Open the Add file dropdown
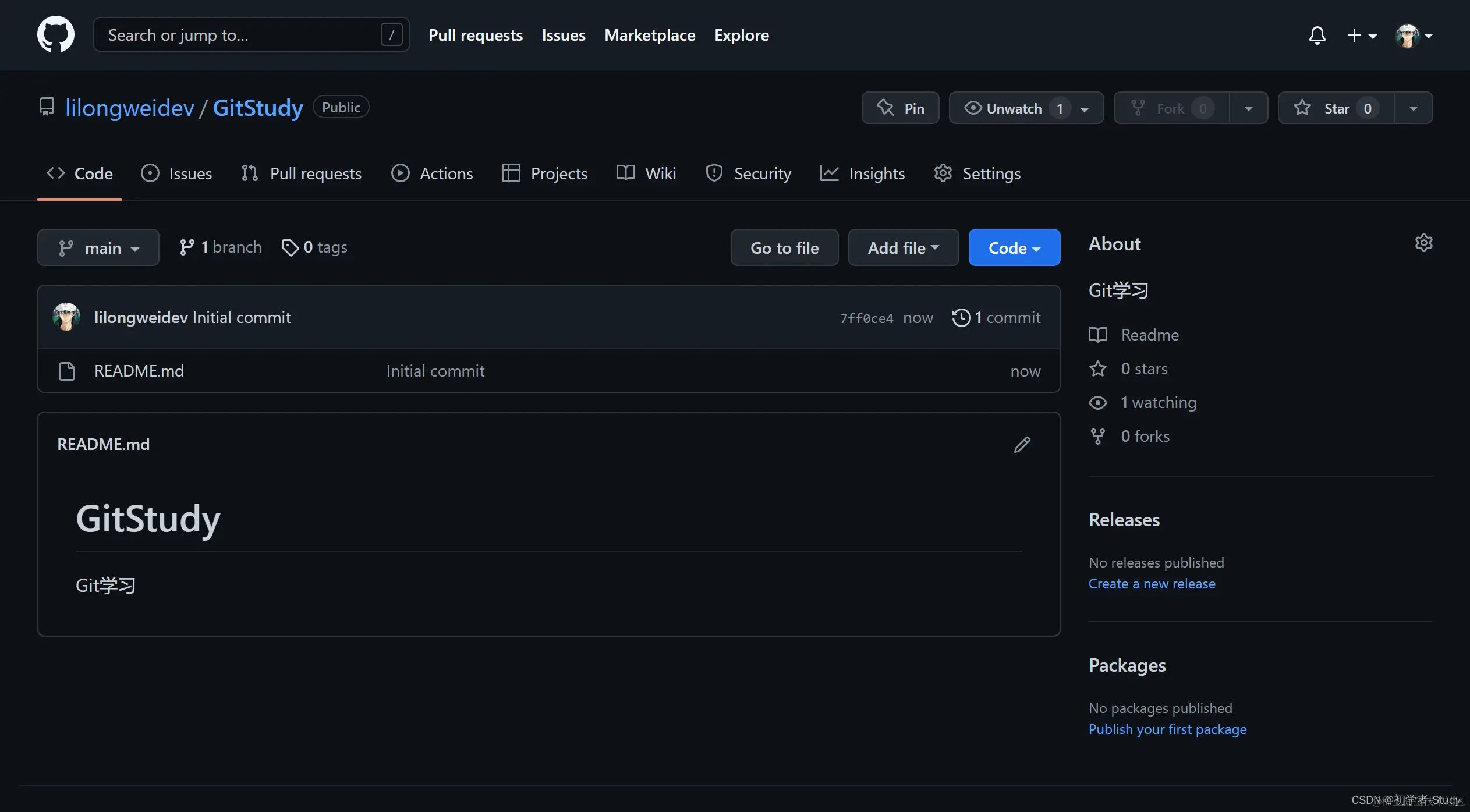 click(903, 248)
